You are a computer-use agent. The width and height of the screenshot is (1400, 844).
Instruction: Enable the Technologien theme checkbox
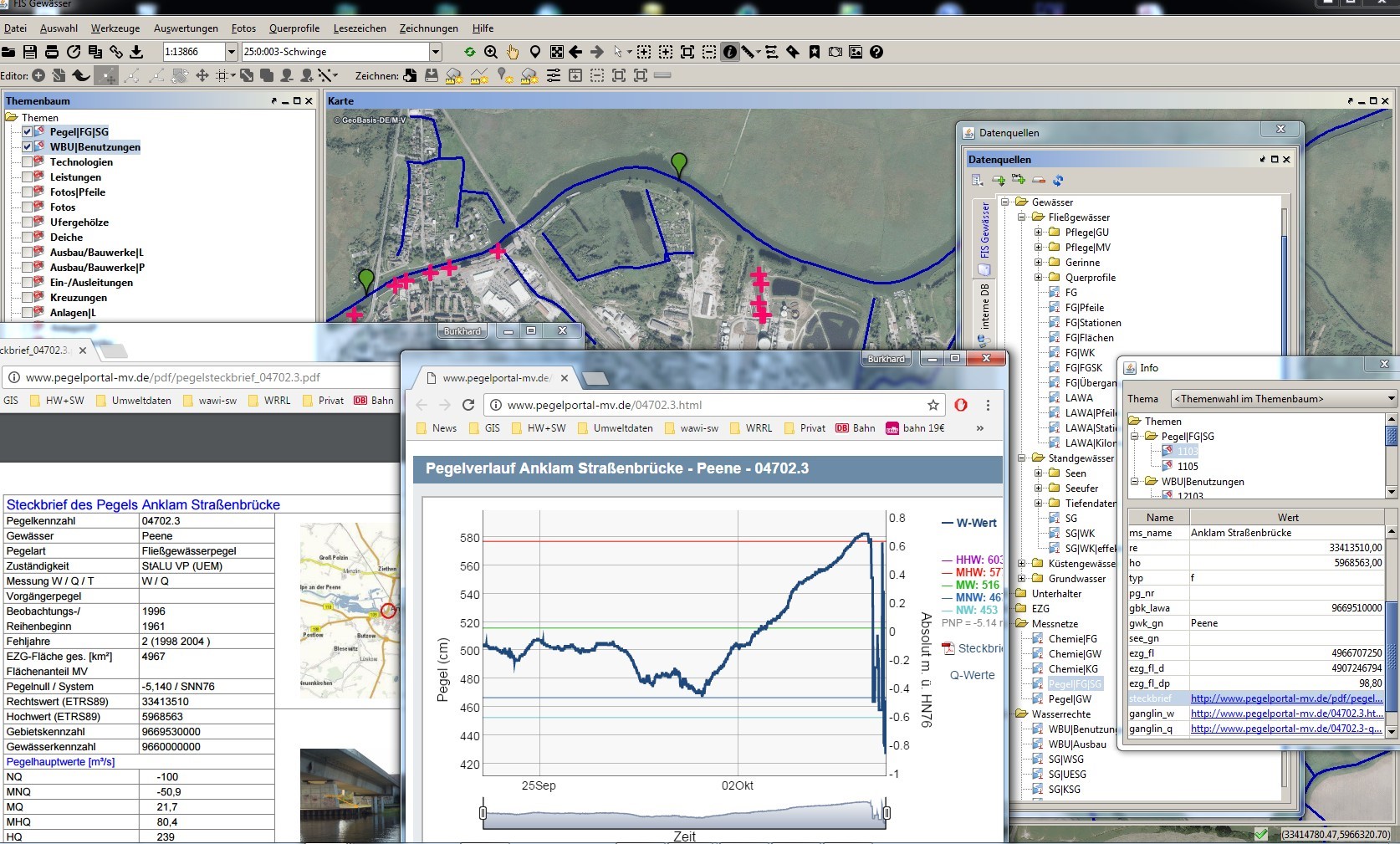tap(28, 162)
